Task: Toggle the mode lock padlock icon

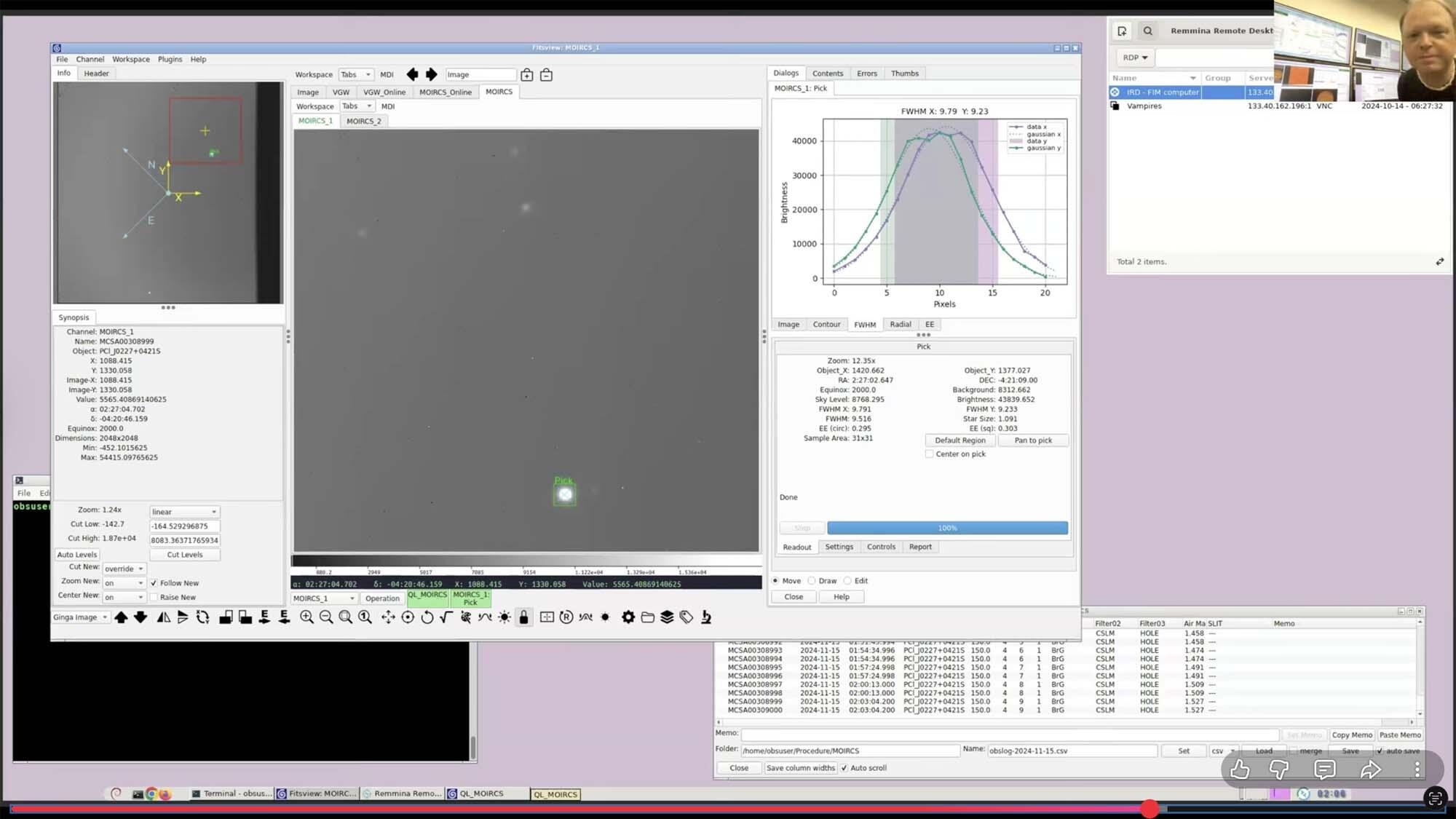Action: click(523, 617)
